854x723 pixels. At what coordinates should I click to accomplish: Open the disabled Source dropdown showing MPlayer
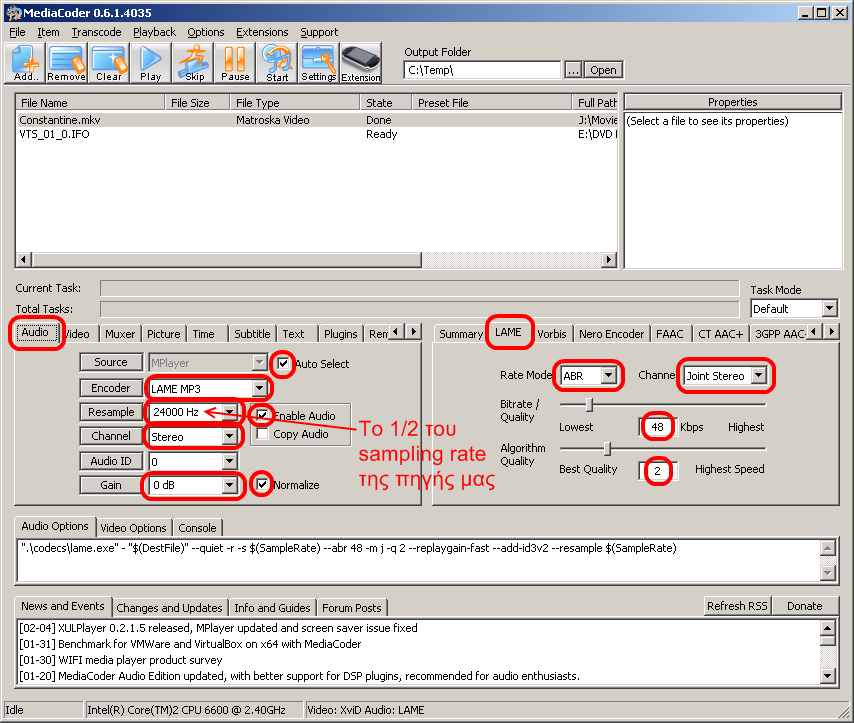point(259,362)
